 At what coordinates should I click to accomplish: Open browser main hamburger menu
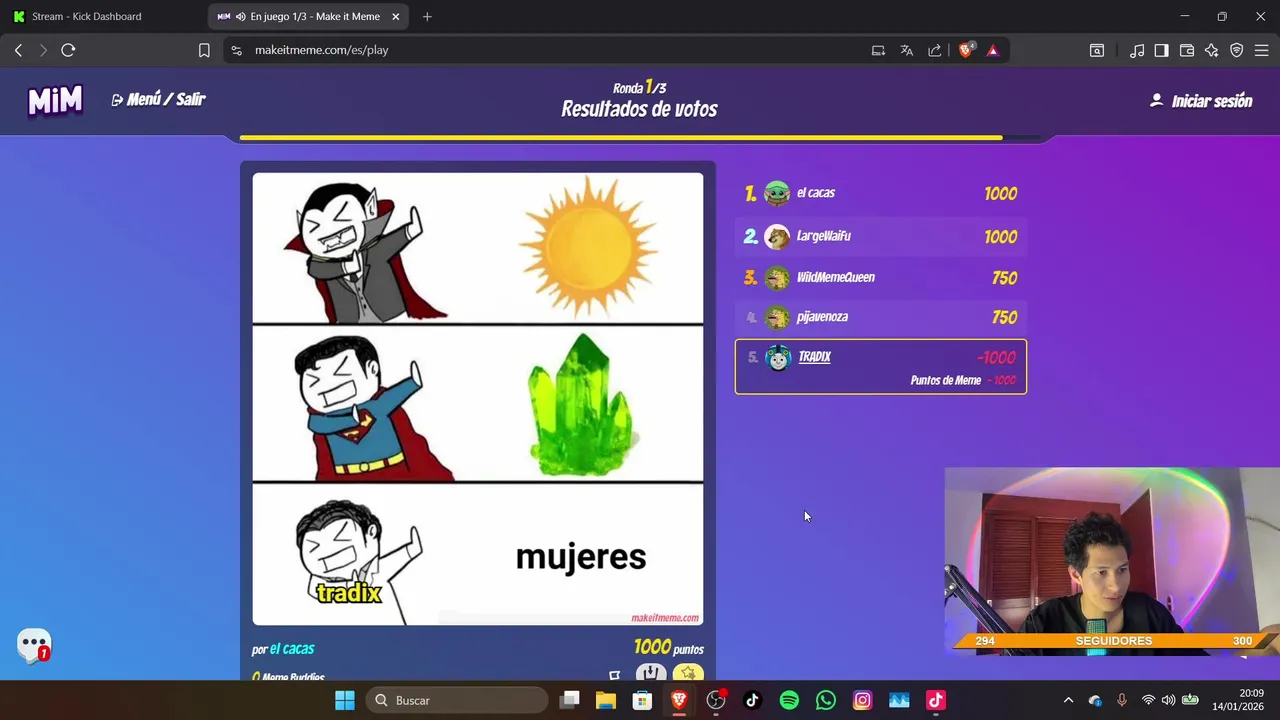point(1261,50)
